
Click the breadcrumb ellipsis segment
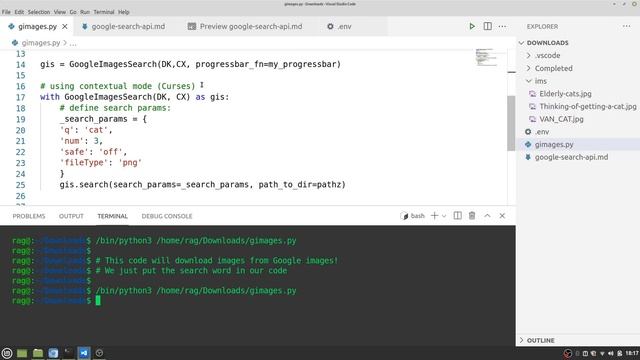point(73,43)
